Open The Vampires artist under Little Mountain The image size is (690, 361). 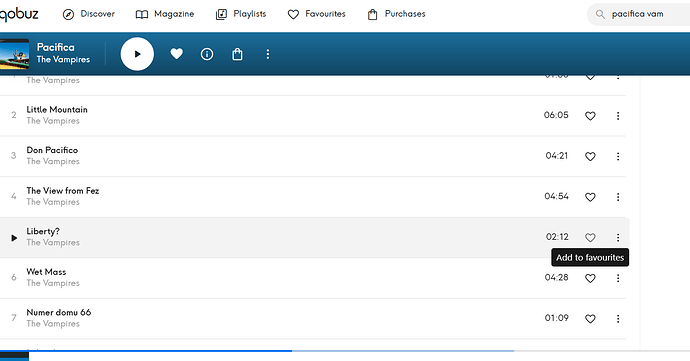click(53, 121)
